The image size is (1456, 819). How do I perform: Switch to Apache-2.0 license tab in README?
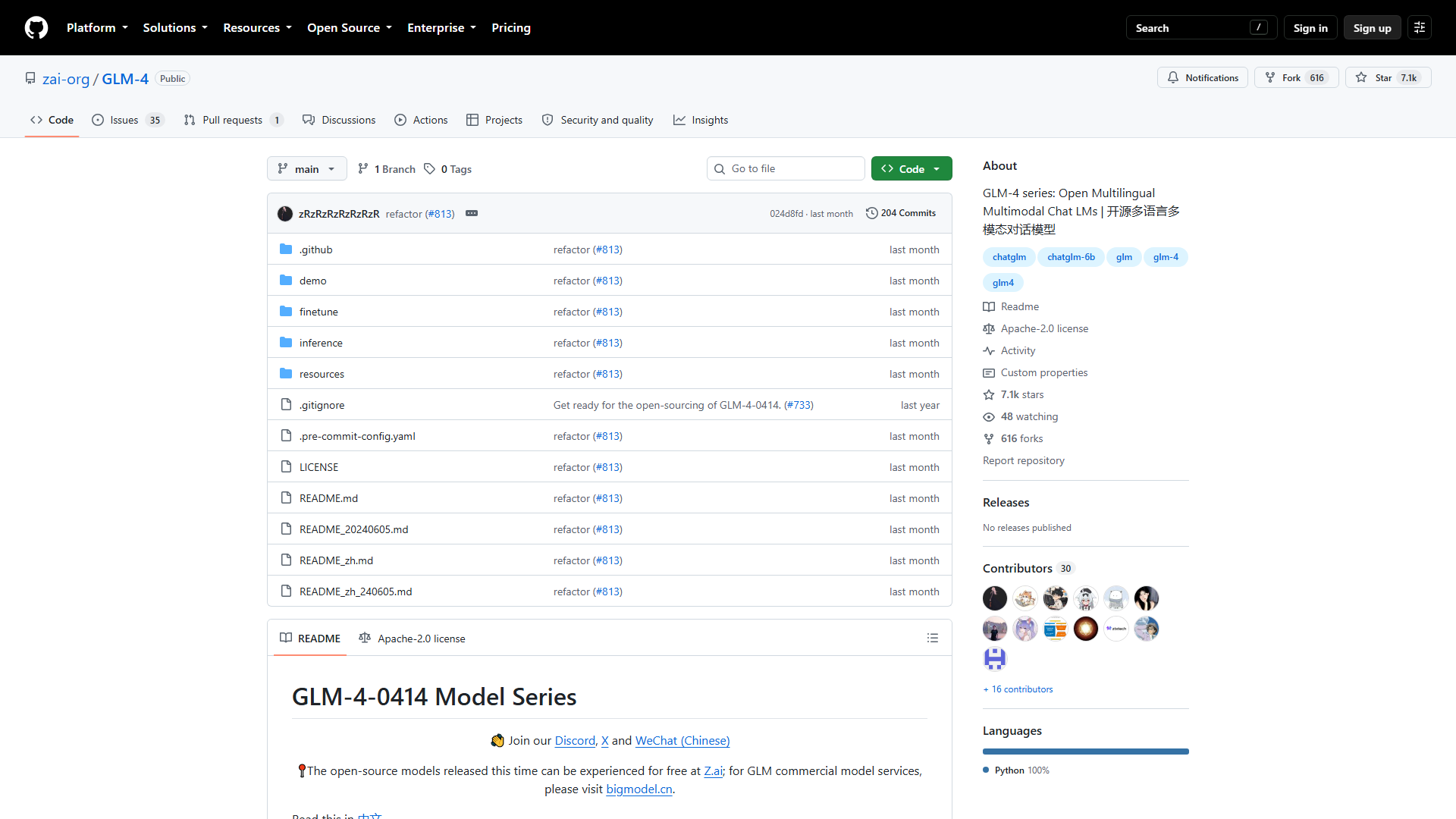pos(412,639)
